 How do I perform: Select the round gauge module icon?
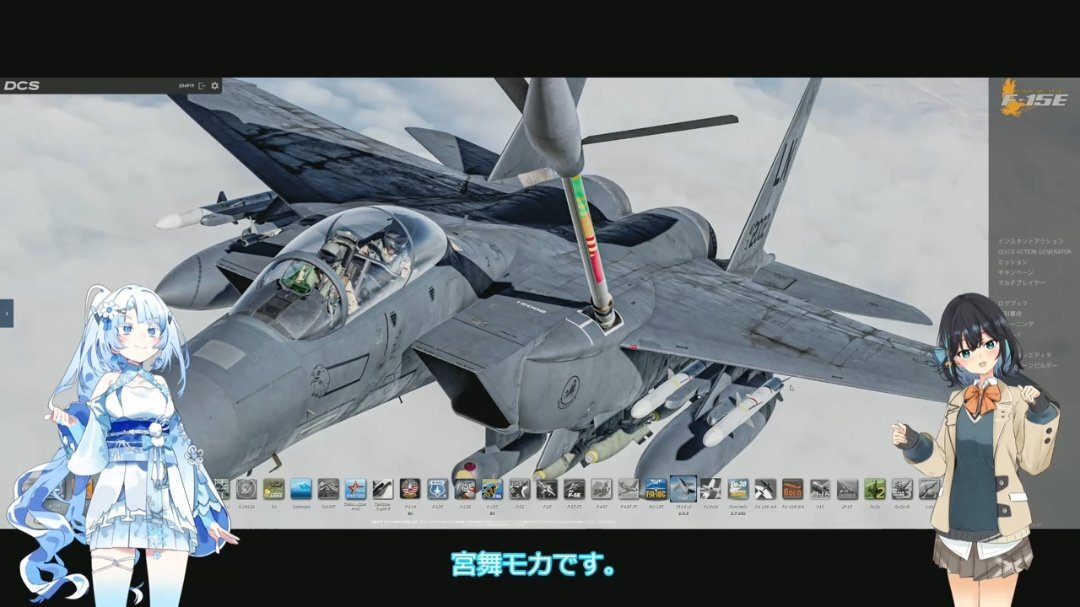(x=247, y=489)
